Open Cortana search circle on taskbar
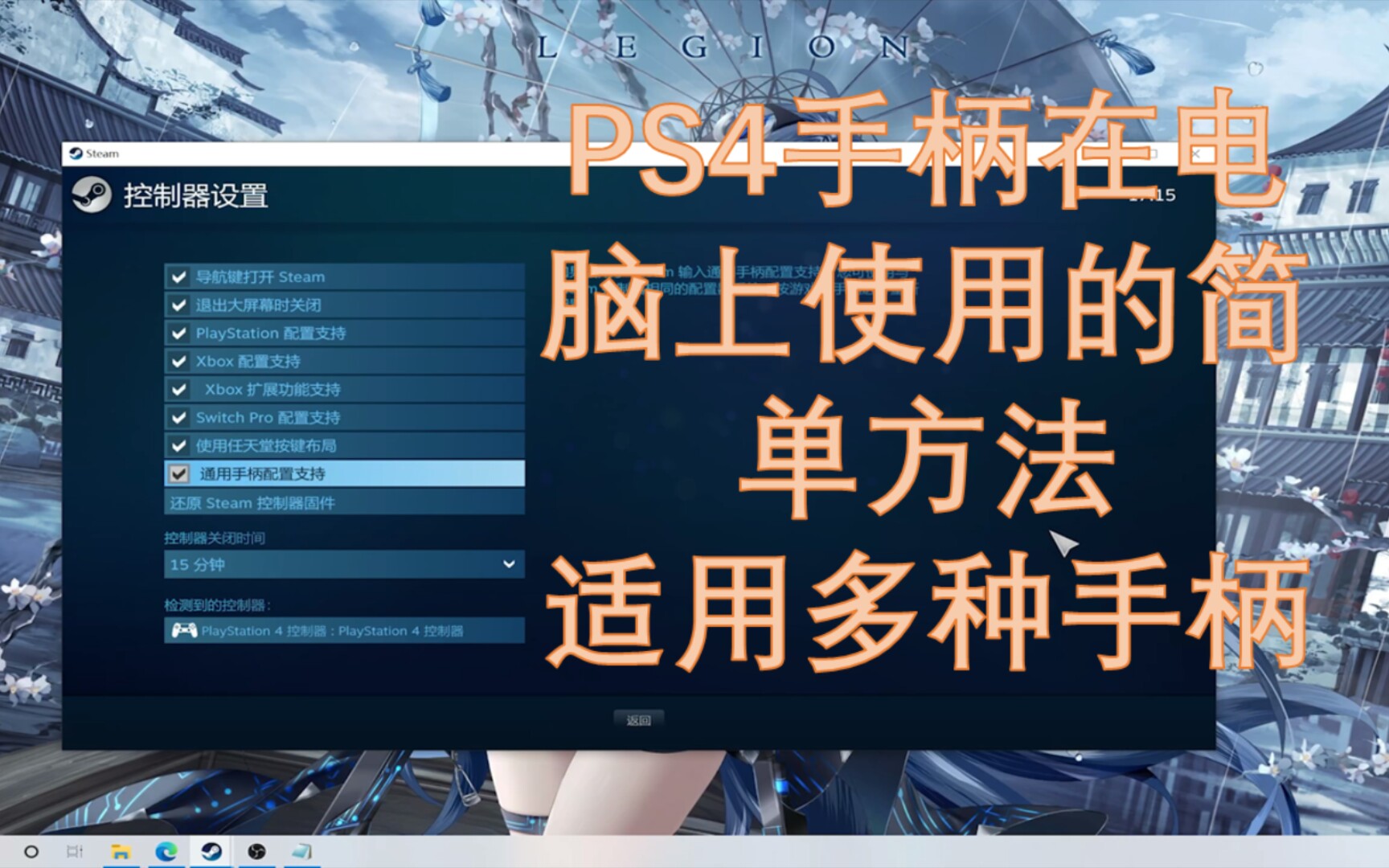This screenshot has width=1389, height=868. (x=31, y=852)
